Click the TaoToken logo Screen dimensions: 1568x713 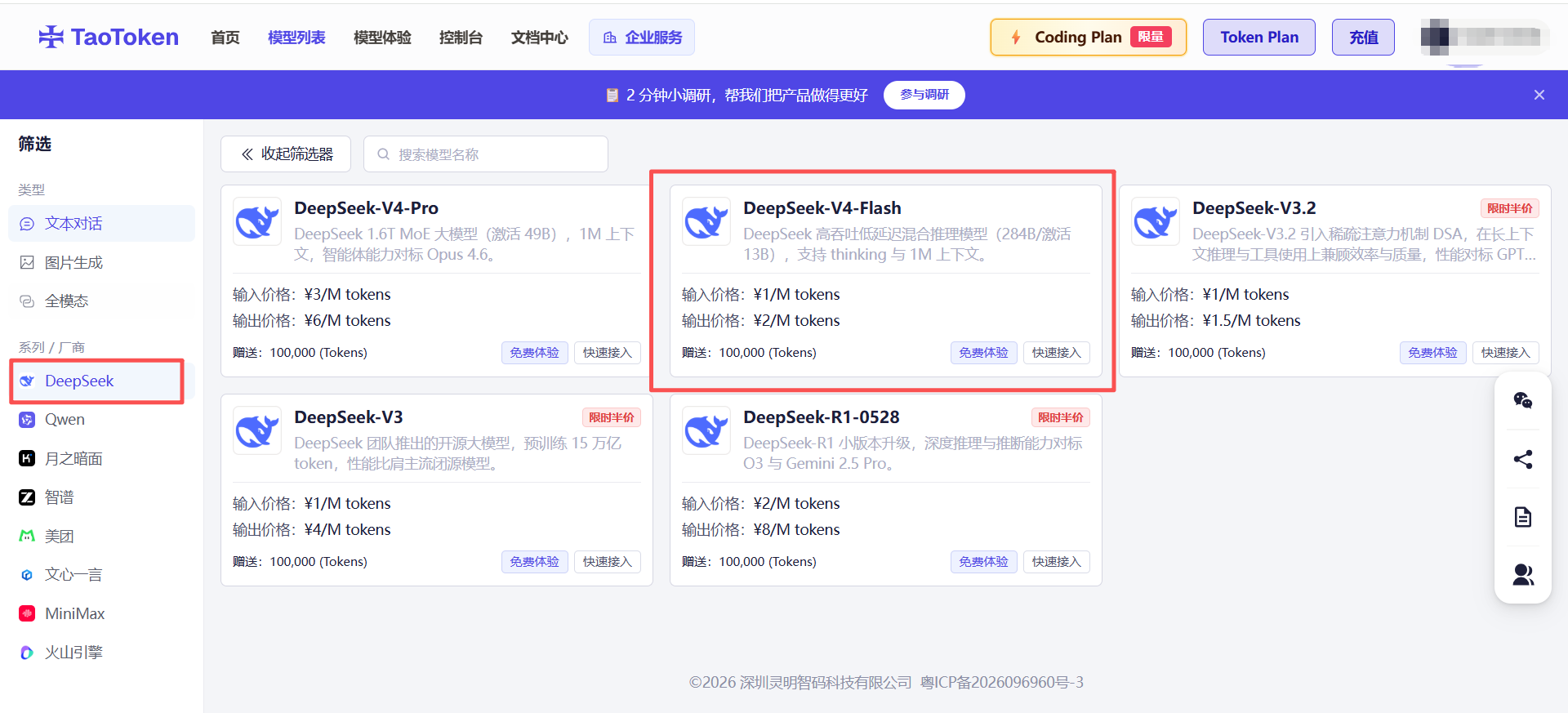point(109,37)
